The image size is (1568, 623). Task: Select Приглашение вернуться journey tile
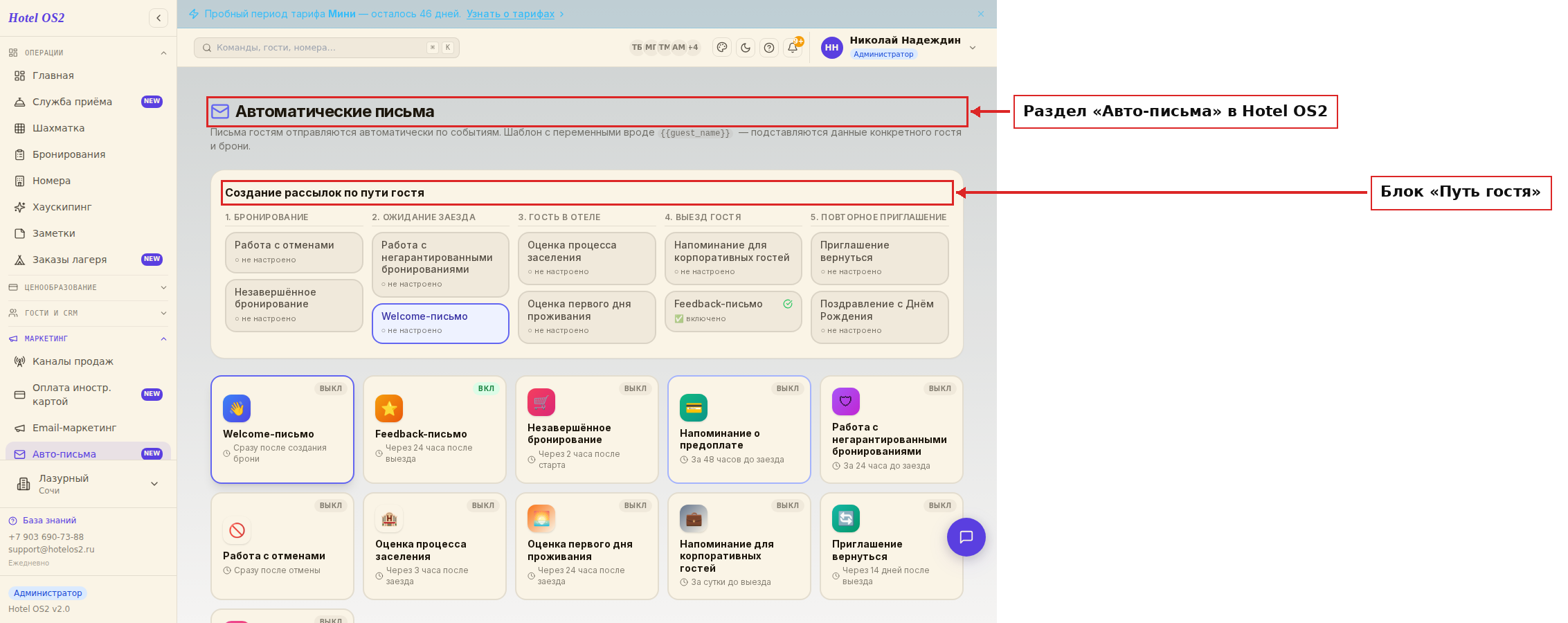click(x=879, y=258)
